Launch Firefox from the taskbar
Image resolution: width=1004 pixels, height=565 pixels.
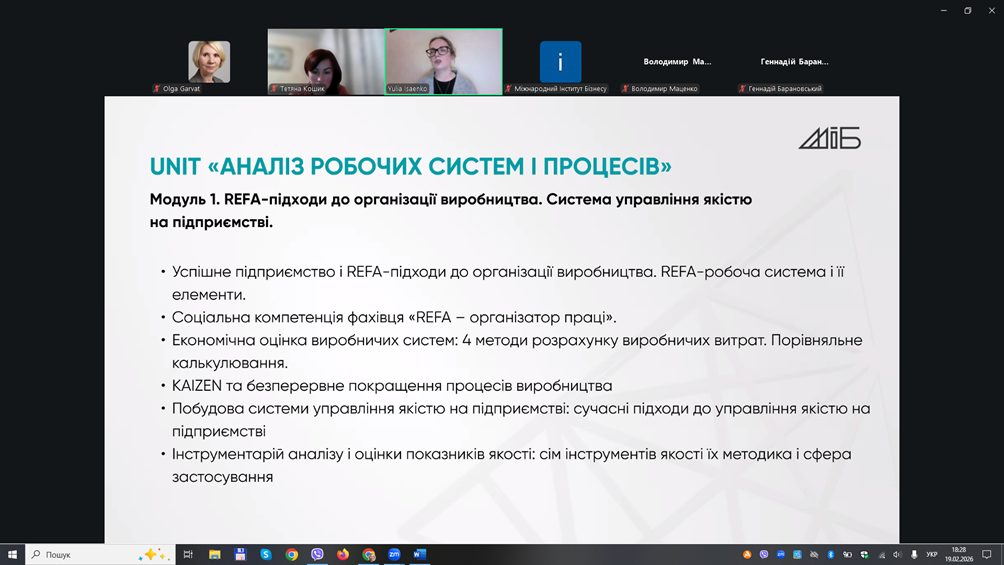343,554
